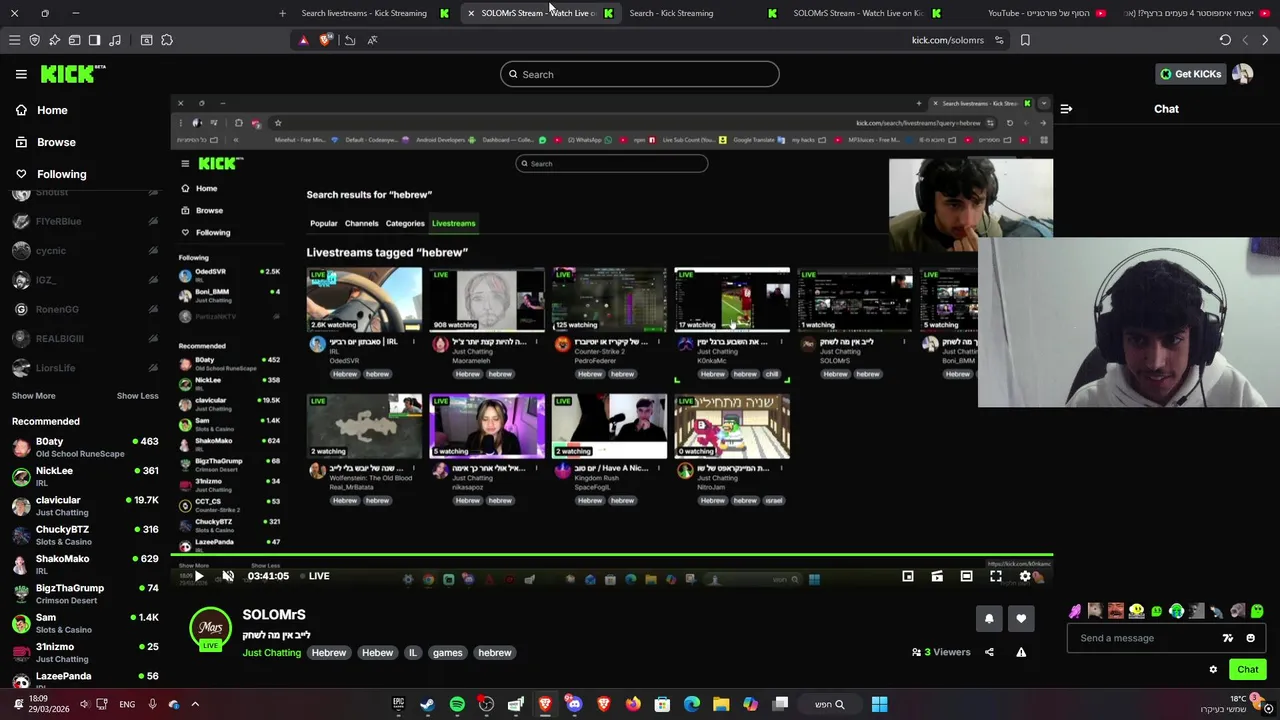The image size is (1280, 720).
Task: Seek on the green video progress bar
Action: [612, 555]
